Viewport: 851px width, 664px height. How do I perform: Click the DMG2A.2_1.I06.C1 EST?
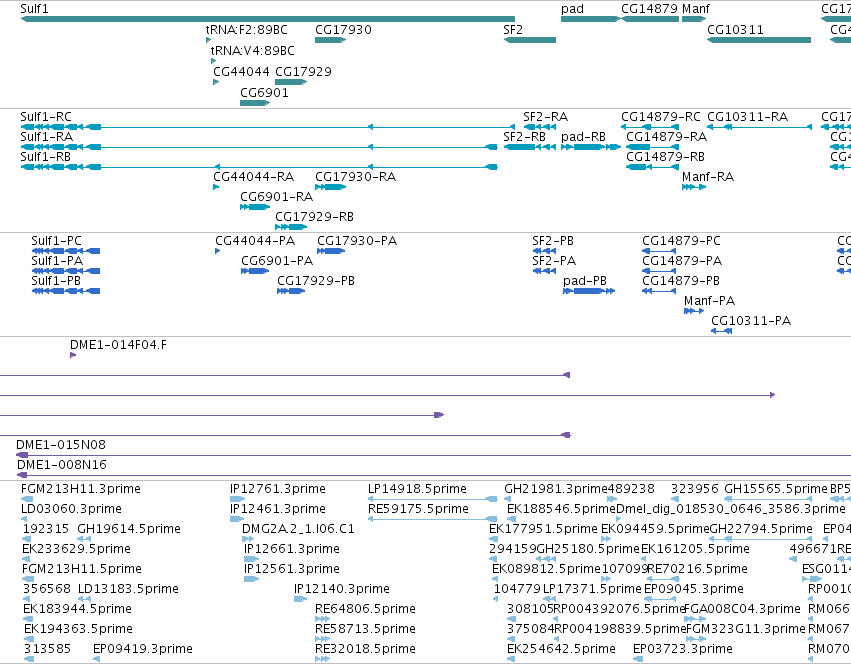click(248, 539)
